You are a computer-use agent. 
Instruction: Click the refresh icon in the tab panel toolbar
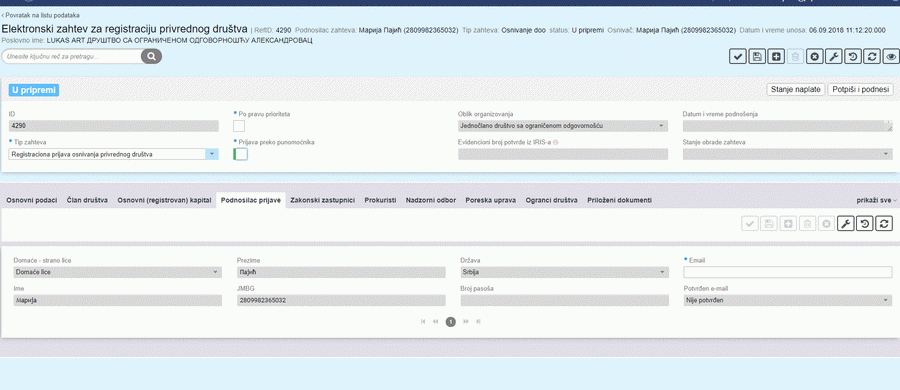(885, 223)
